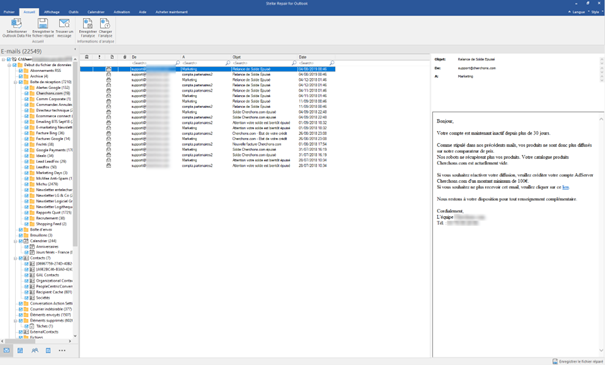This screenshot has width=605, height=365.
Task: Collapse the Contacts tree node
Action: pos(15,258)
